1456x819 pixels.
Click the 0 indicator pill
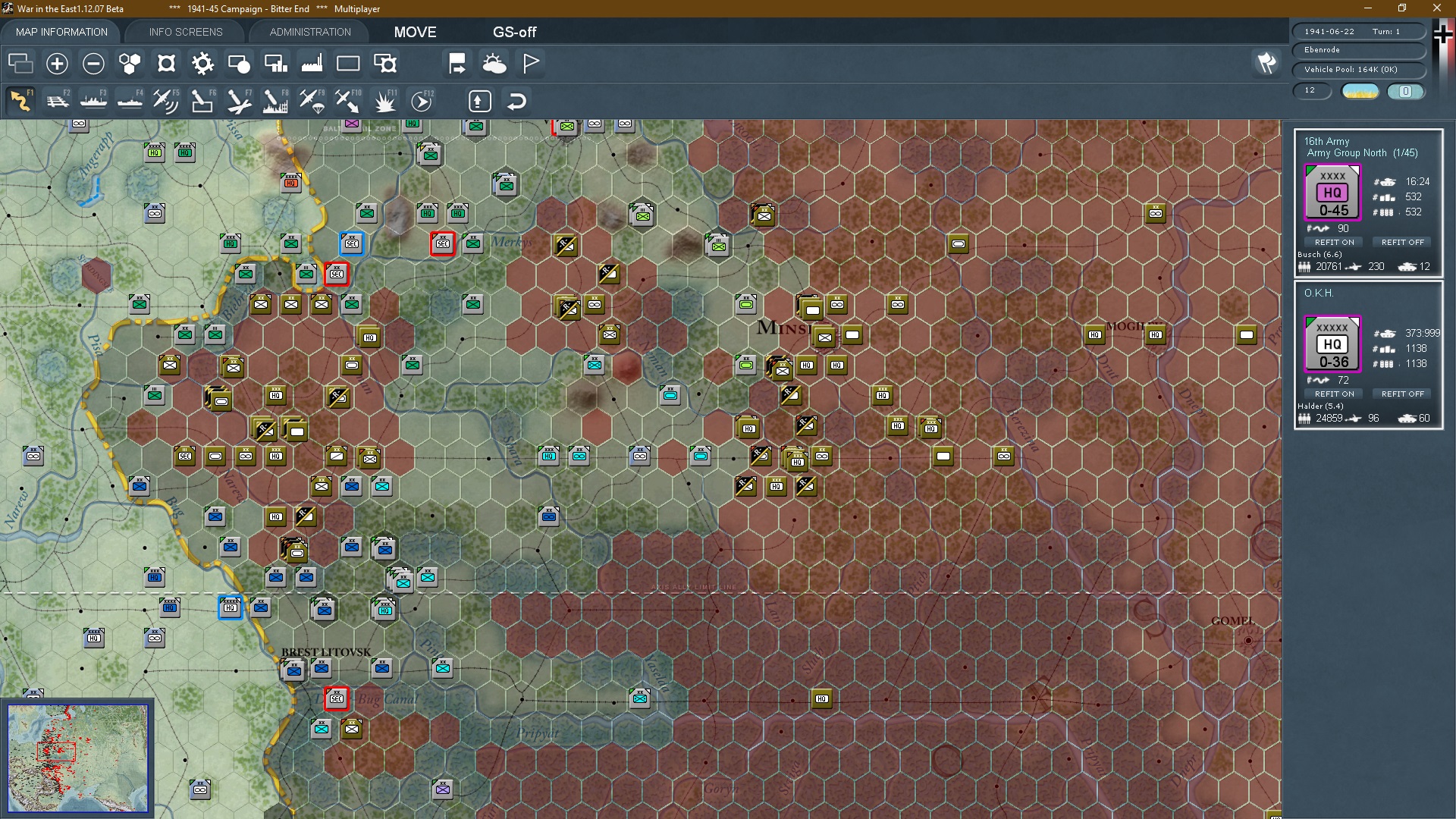[x=1405, y=91]
